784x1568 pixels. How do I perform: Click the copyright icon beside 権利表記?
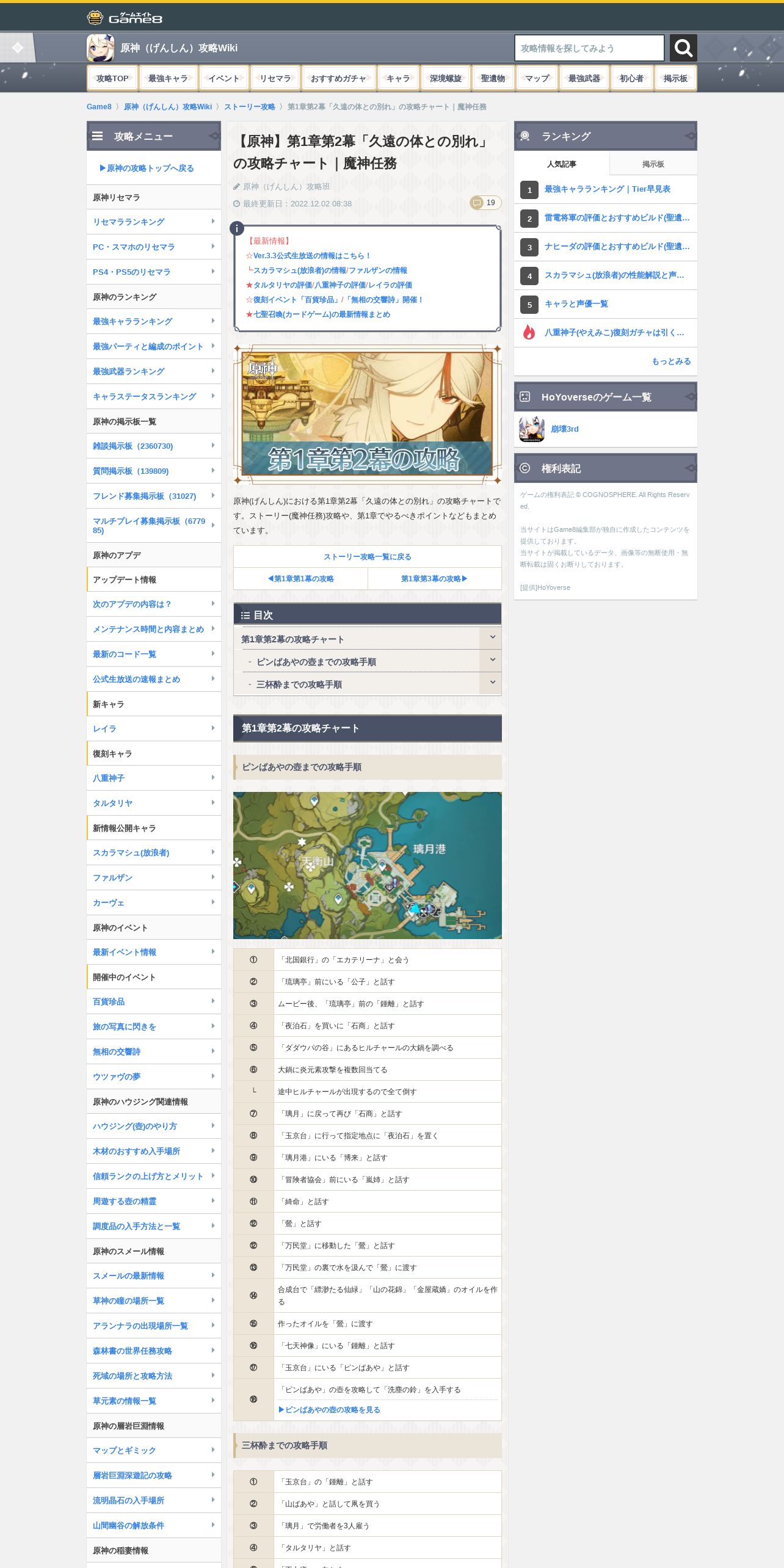point(525,468)
